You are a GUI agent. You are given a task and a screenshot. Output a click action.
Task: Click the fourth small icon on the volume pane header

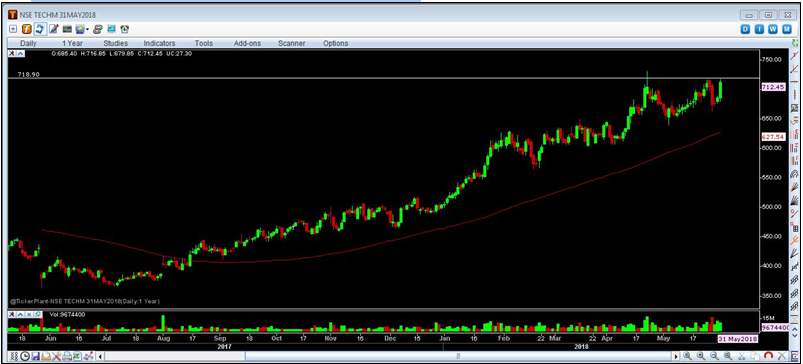coord(37,314)
